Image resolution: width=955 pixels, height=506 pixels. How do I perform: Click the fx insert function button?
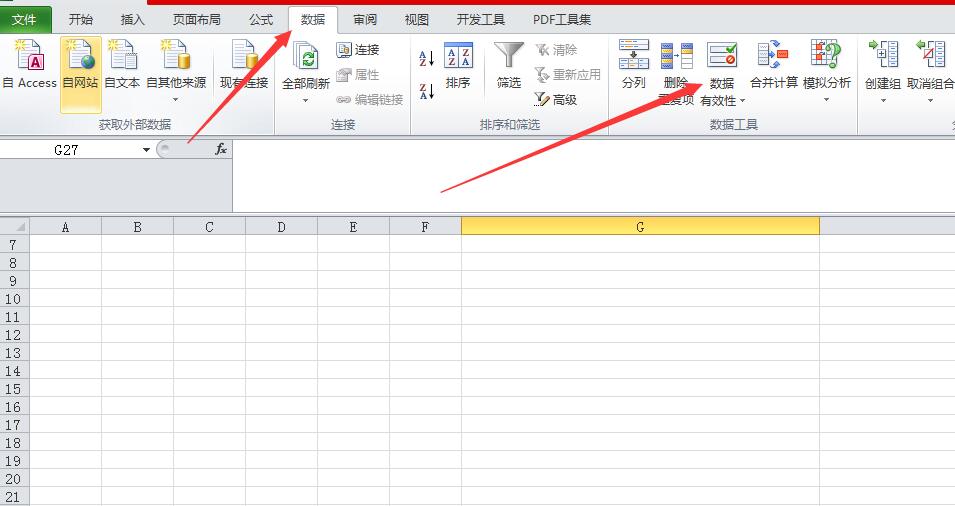221,149
